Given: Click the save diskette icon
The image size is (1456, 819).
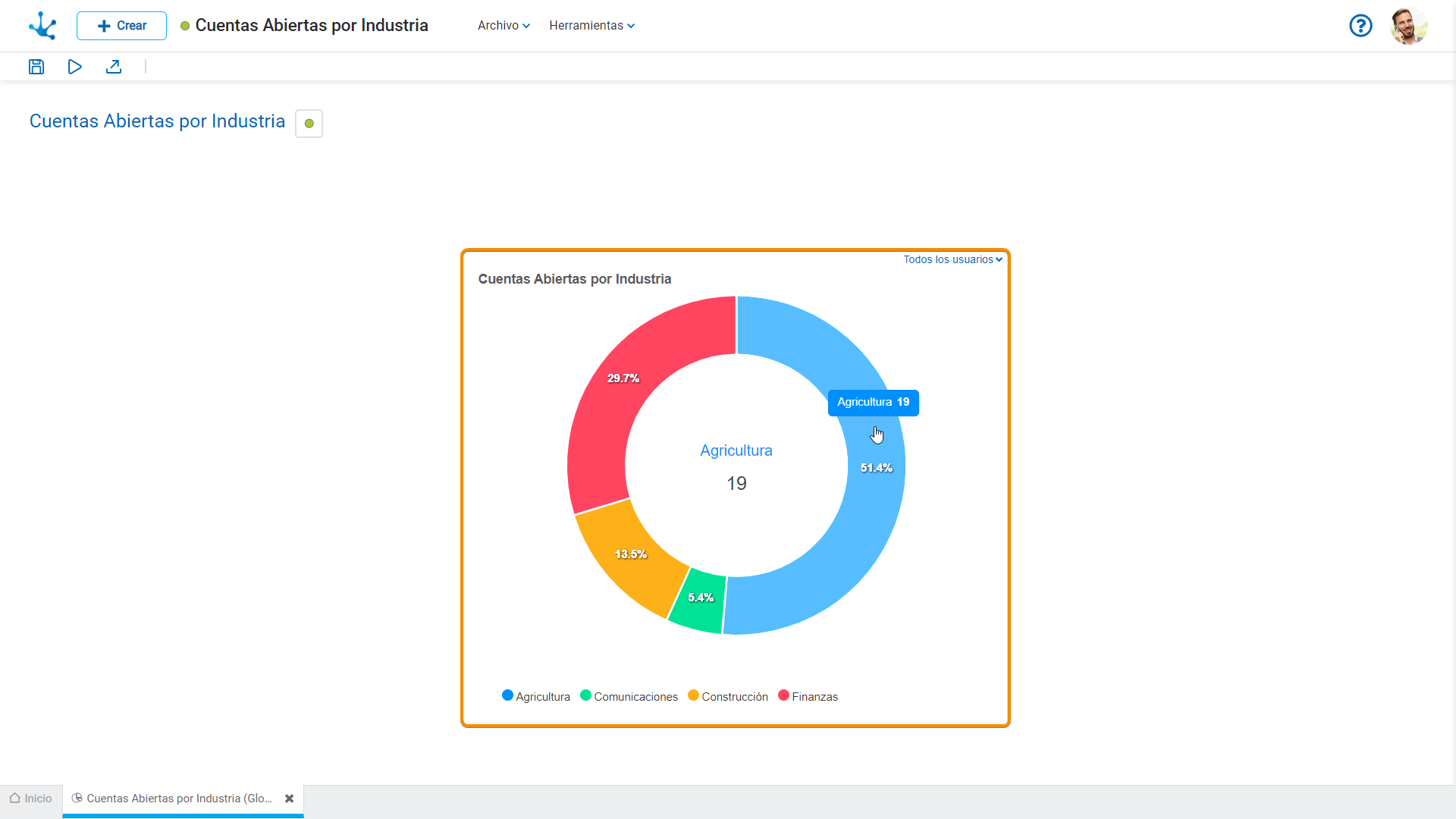Looking at the screenshot, I should click(x=36, y=67).
